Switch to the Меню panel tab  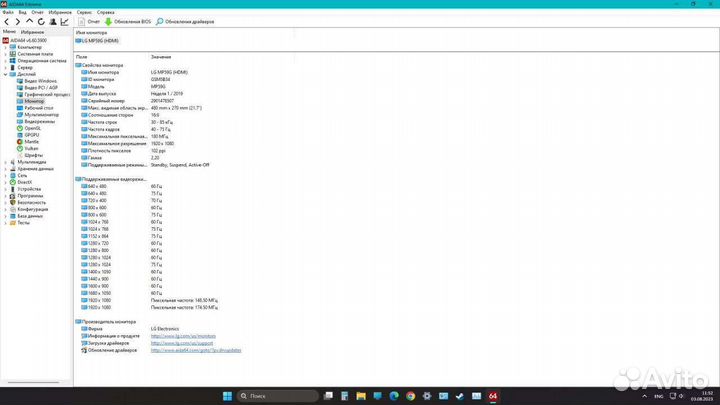[9, 32]
